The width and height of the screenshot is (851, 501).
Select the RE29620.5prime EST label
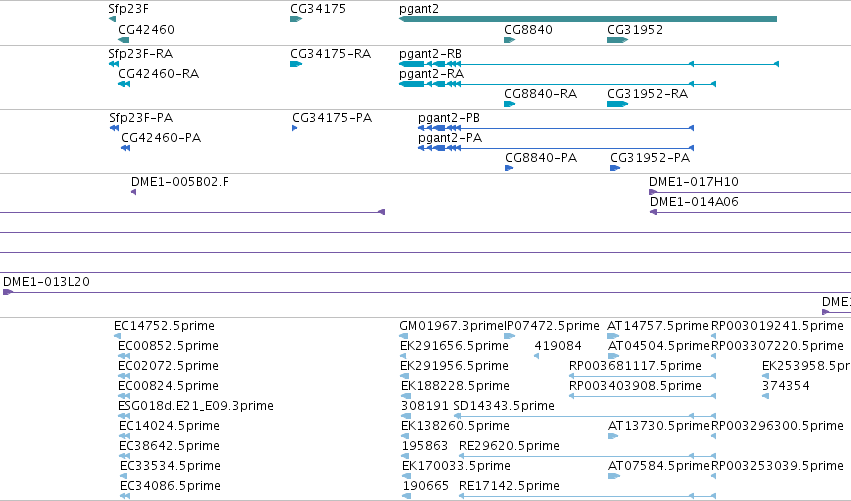pos(509,446)
